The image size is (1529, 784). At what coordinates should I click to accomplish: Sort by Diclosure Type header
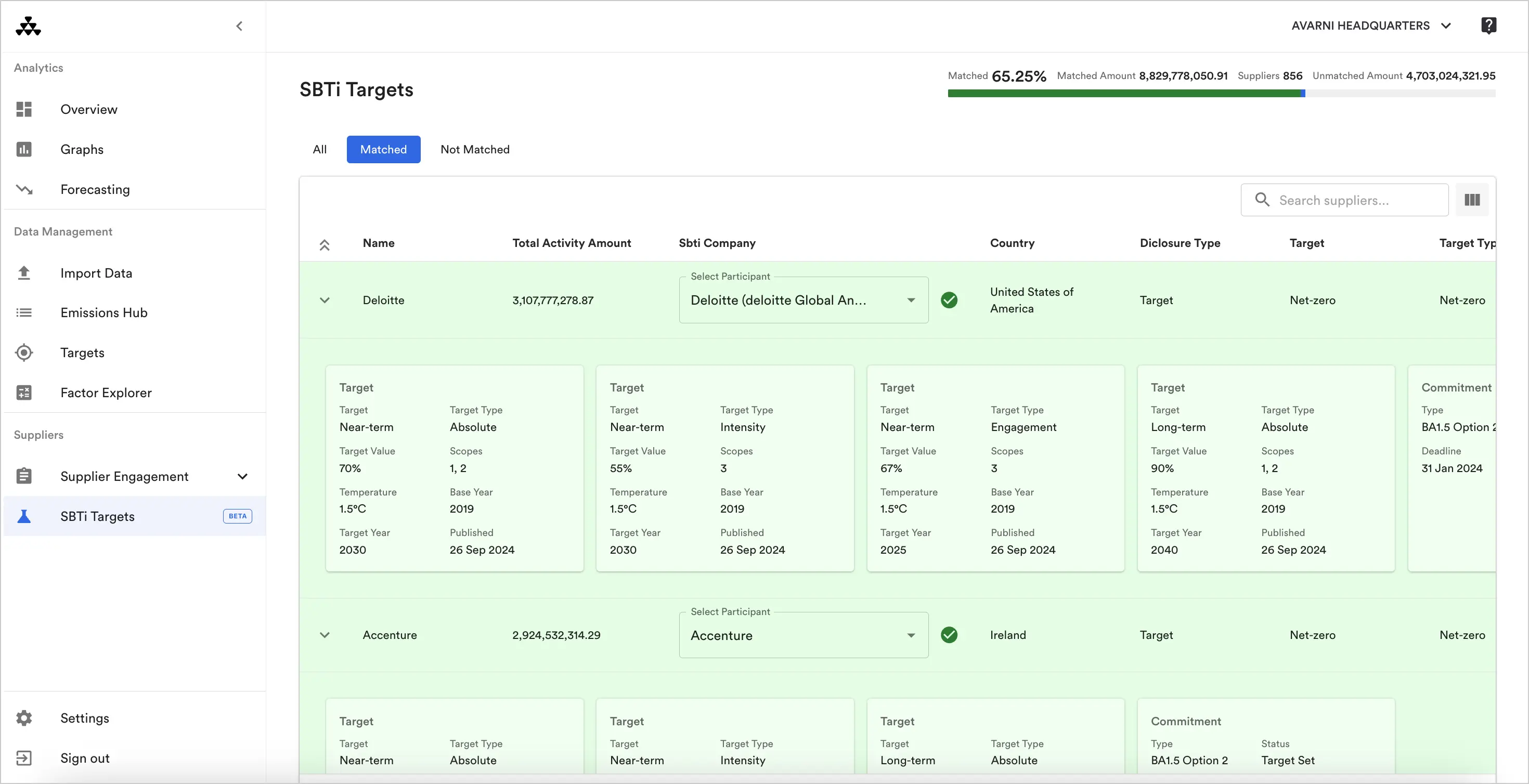(x=1180, y=243)
